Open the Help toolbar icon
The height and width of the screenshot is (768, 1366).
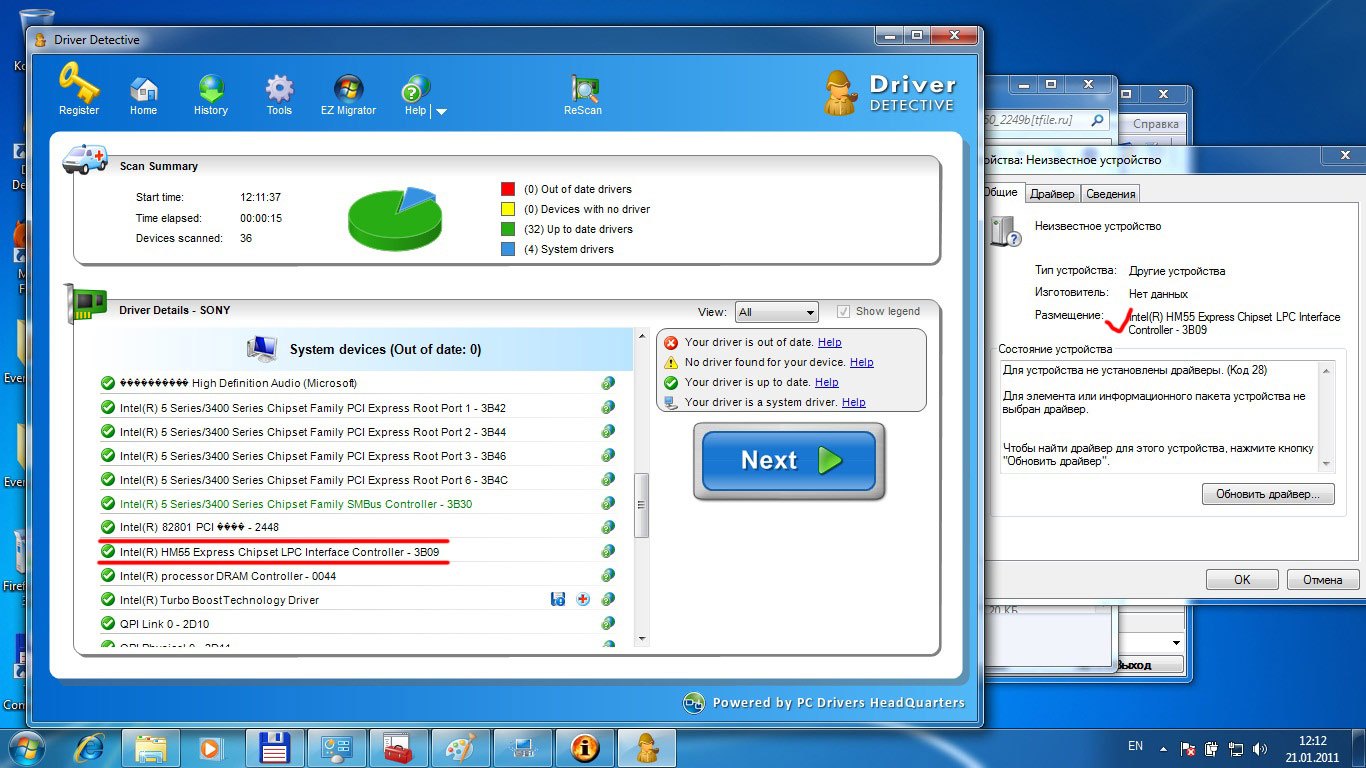pos(416,96)
